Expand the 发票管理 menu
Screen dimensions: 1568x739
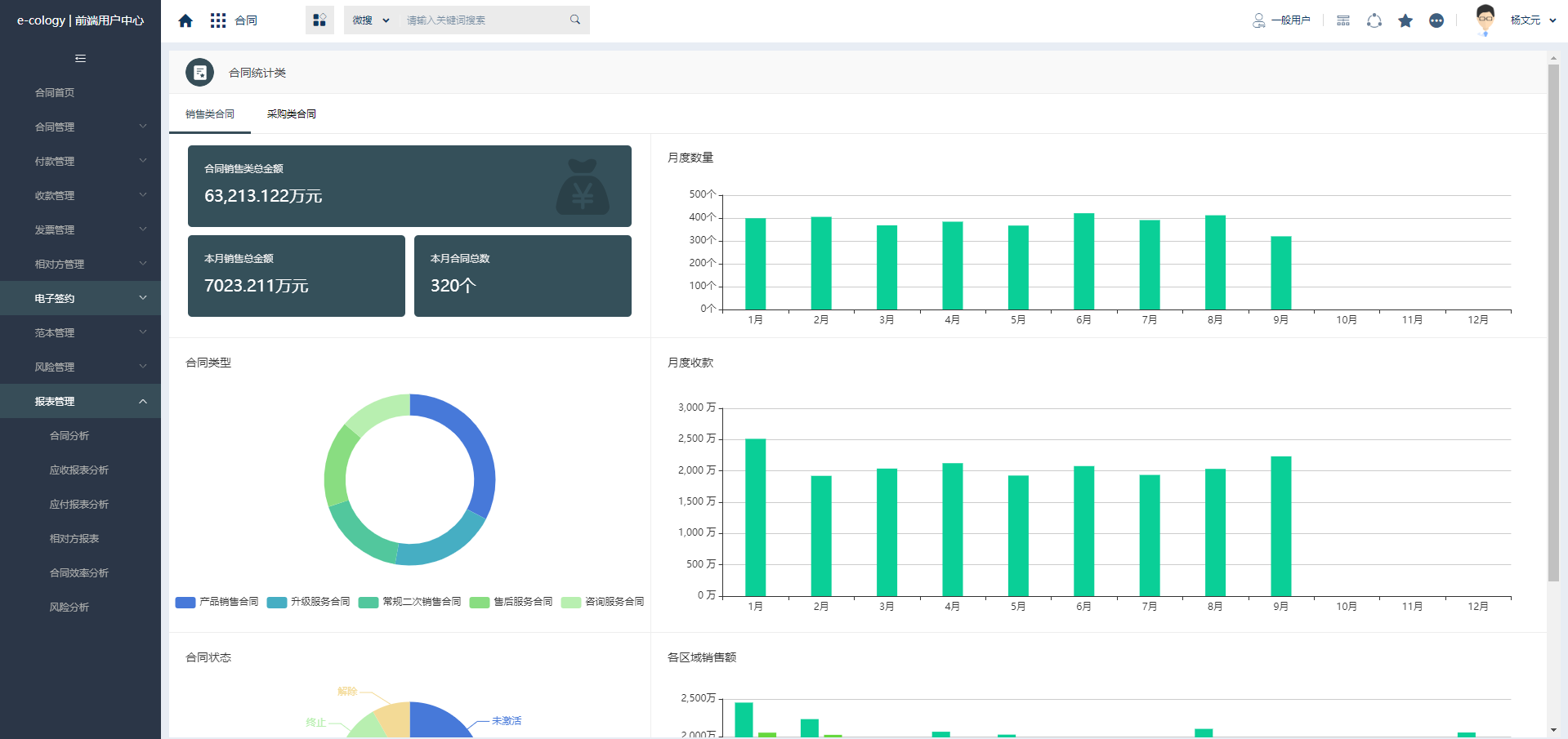click(x=80, y=229)
